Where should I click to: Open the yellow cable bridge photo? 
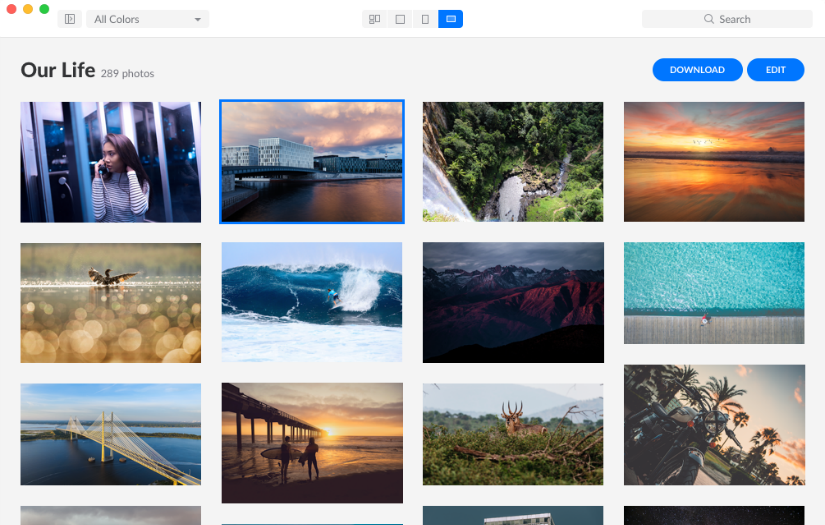pyautogui.click(x=110, y=434)
